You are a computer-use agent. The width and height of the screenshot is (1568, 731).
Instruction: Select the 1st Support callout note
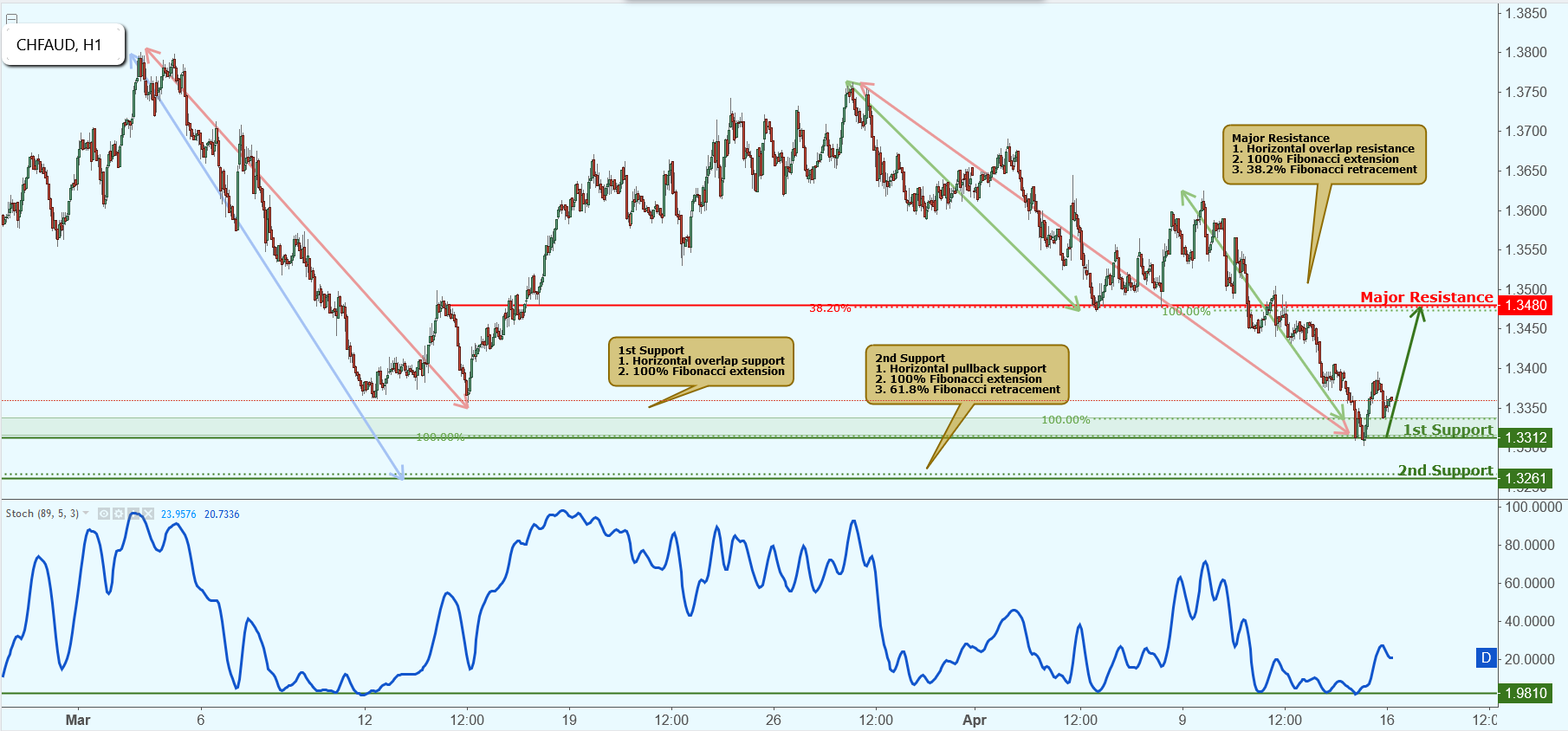pyautogui.click(x=701, y=361)
